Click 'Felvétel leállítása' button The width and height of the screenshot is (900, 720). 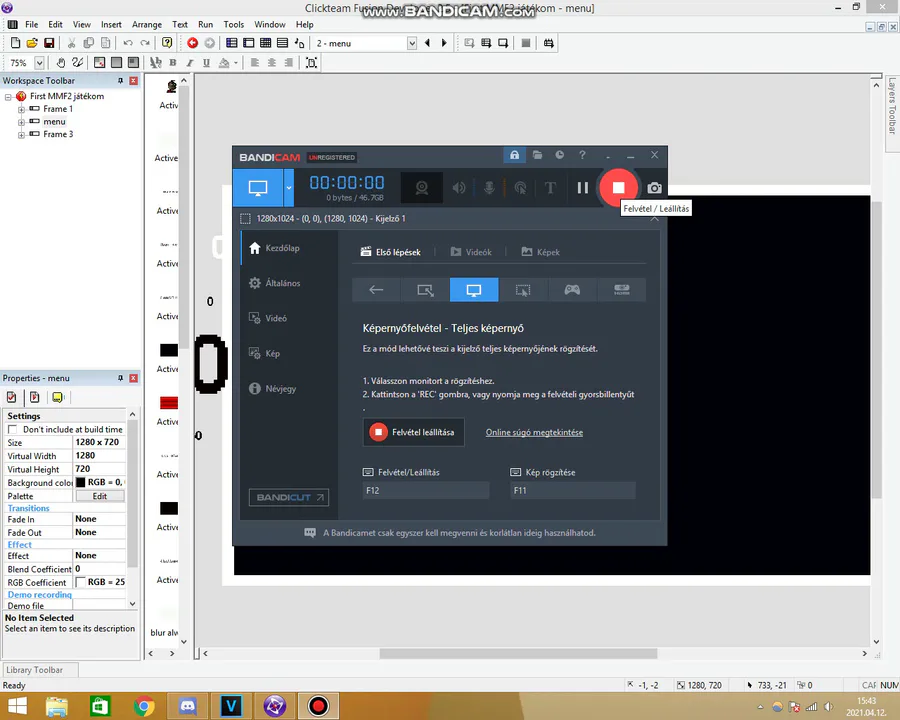pyautogui.click(x=414, y=432)
